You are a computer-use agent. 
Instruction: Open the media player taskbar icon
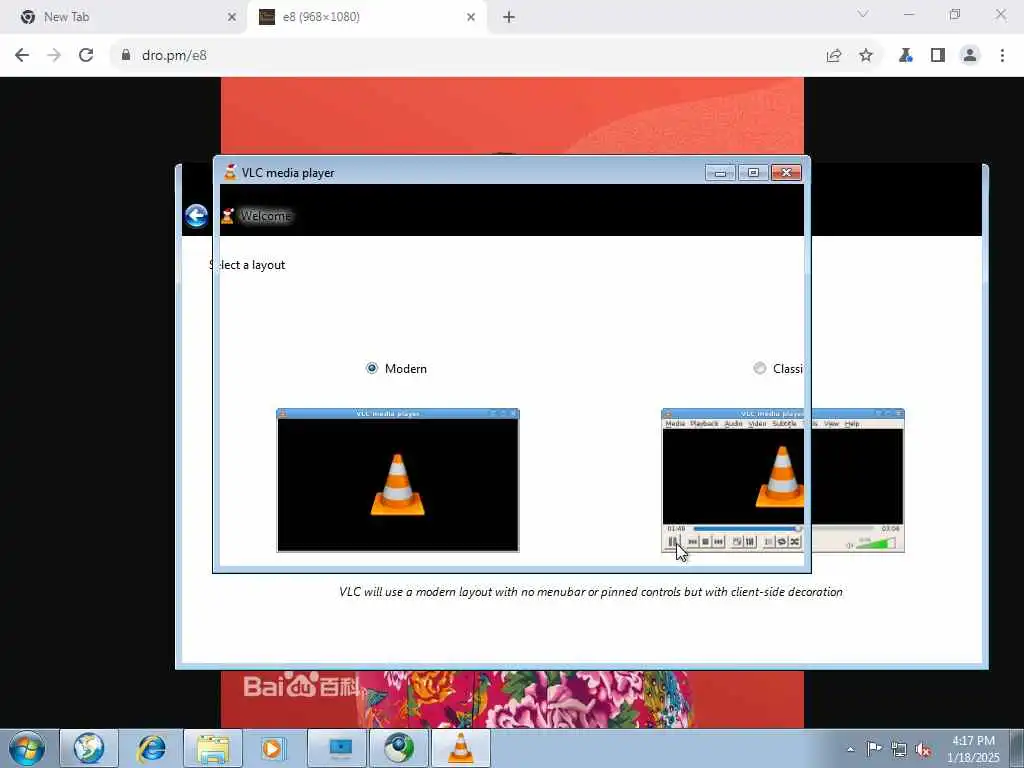[272, 748]
